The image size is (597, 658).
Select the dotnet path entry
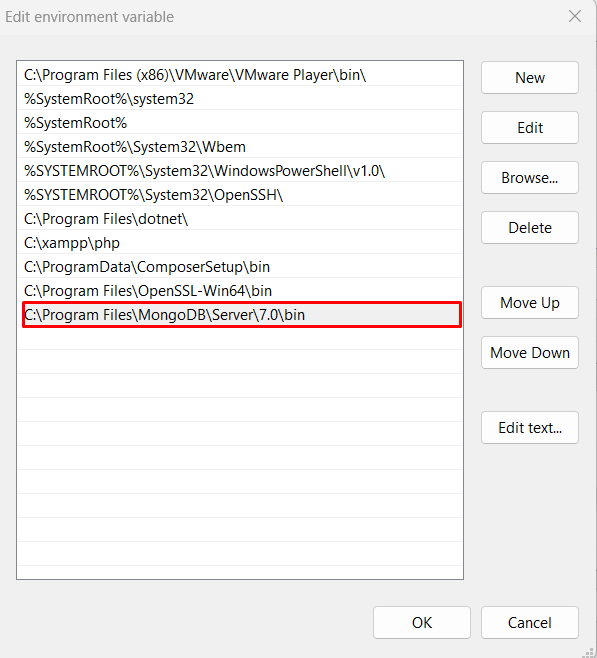coord(240,218)
